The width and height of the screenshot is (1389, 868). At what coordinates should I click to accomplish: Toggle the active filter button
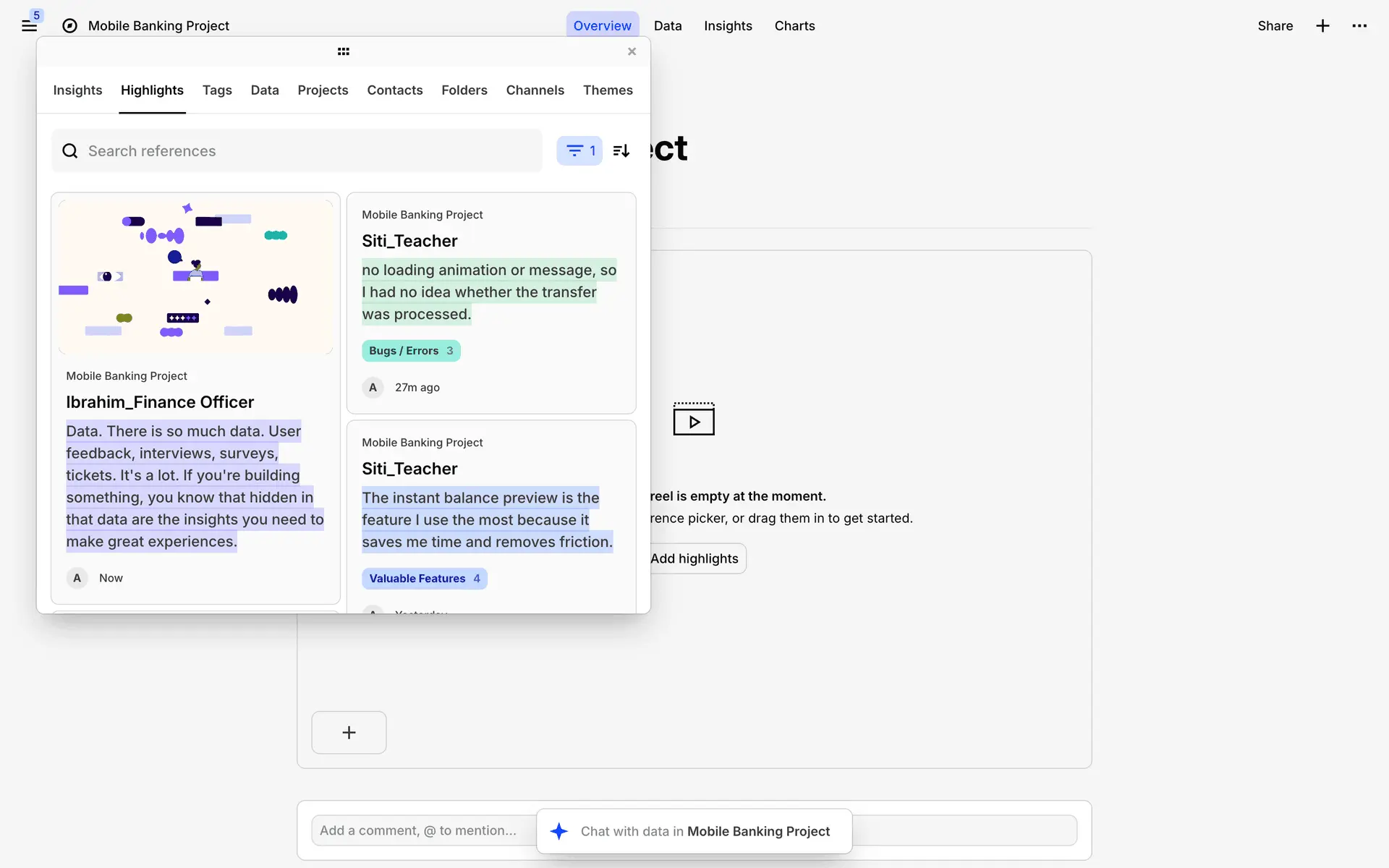[x=579, y=150]
